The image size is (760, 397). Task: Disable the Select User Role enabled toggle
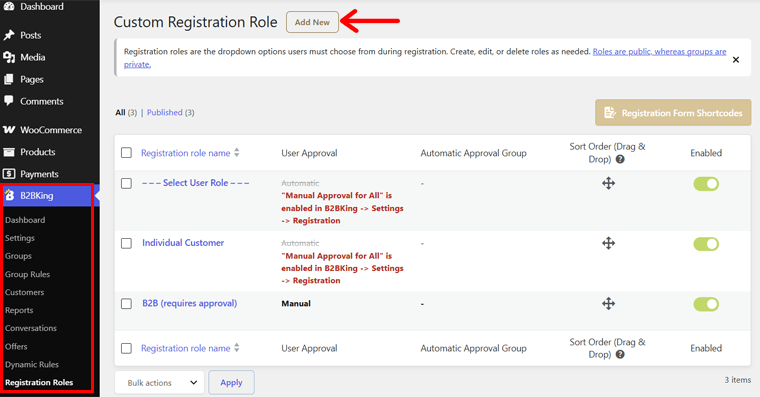pos(706,184)
